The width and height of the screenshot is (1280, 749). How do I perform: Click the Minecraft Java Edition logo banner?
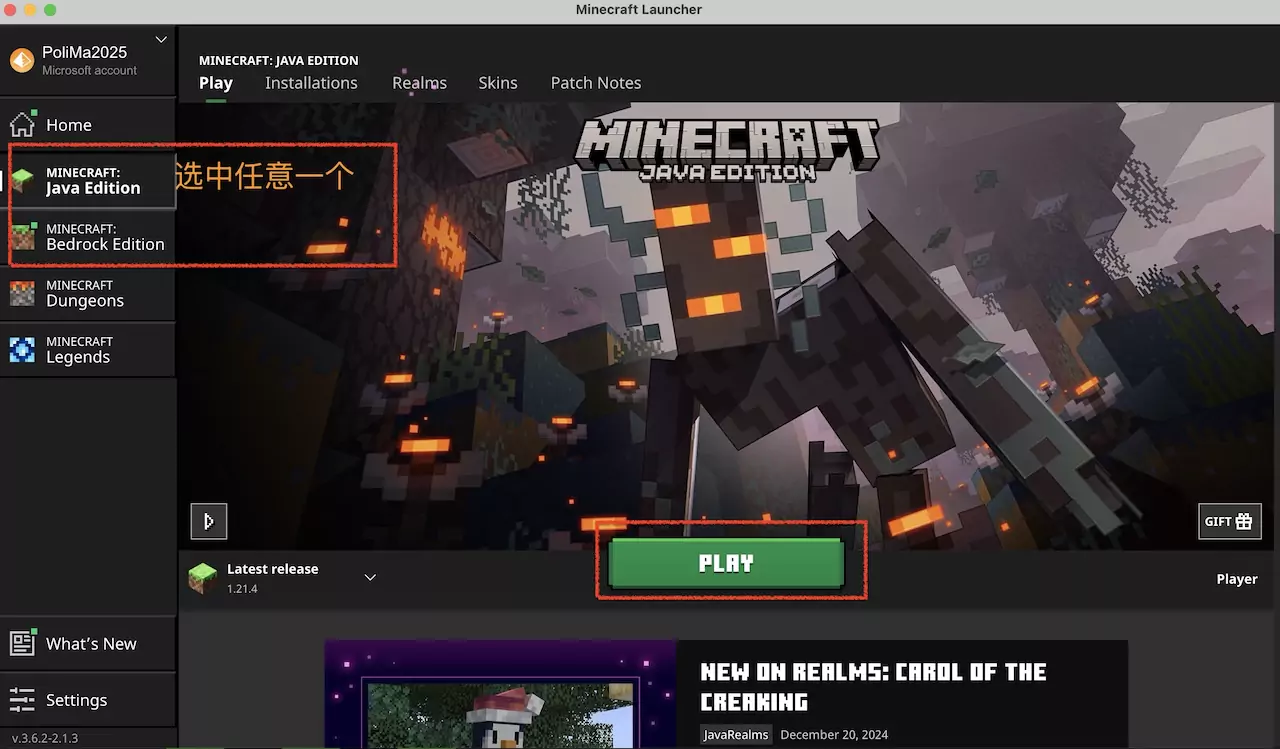(728, 151)
